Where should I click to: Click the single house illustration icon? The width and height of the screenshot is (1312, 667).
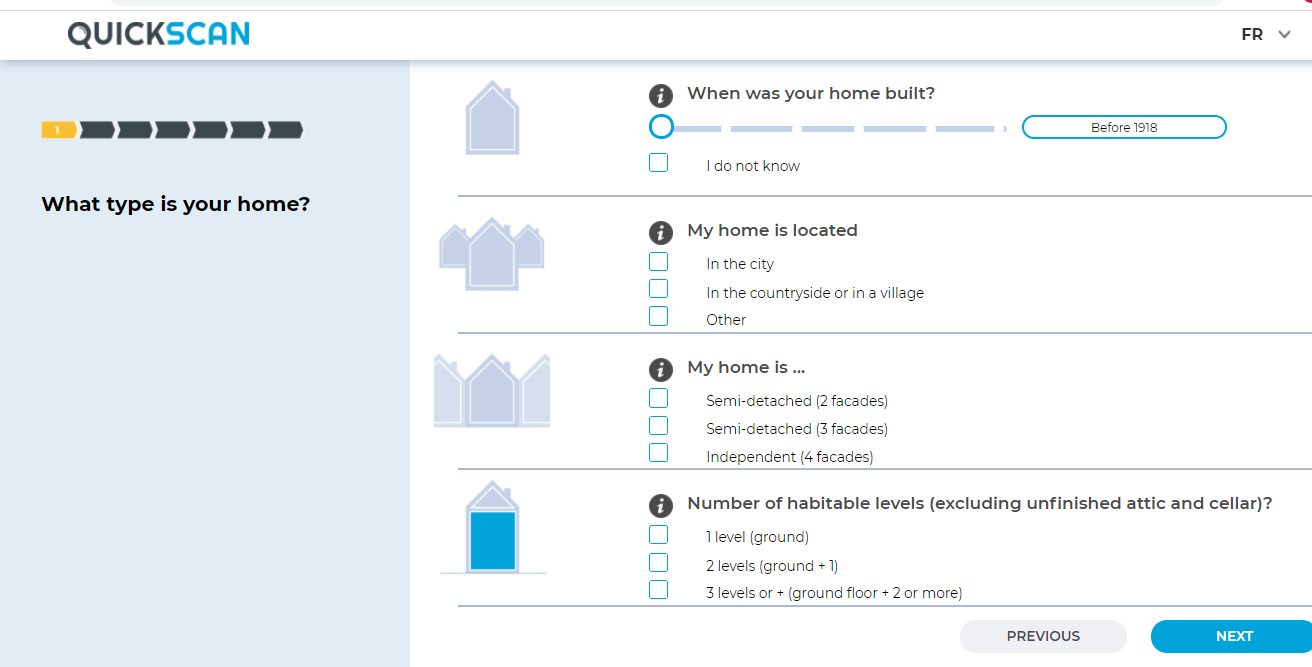point(492,118)
